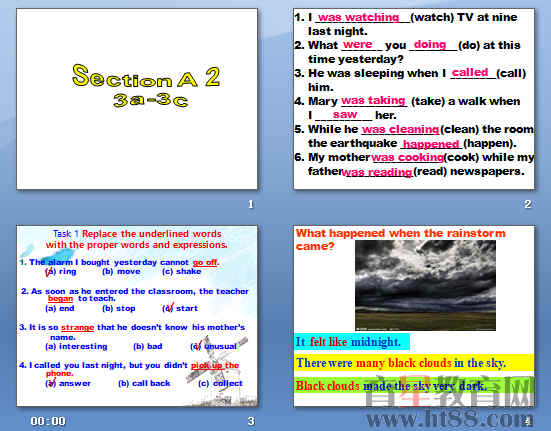Click the www.ht88.com watermark link

(448, 419)
